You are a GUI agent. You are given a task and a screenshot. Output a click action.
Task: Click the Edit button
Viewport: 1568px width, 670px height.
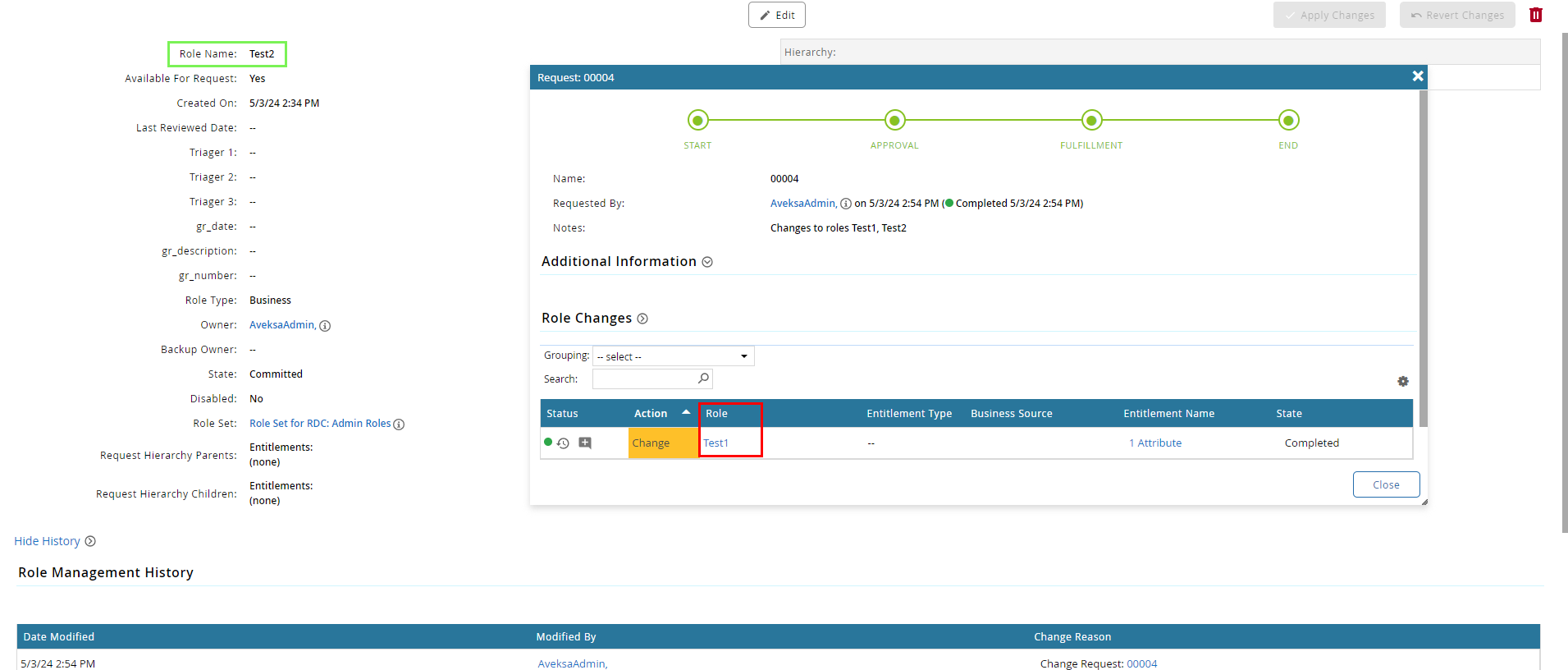pos(776,15)
